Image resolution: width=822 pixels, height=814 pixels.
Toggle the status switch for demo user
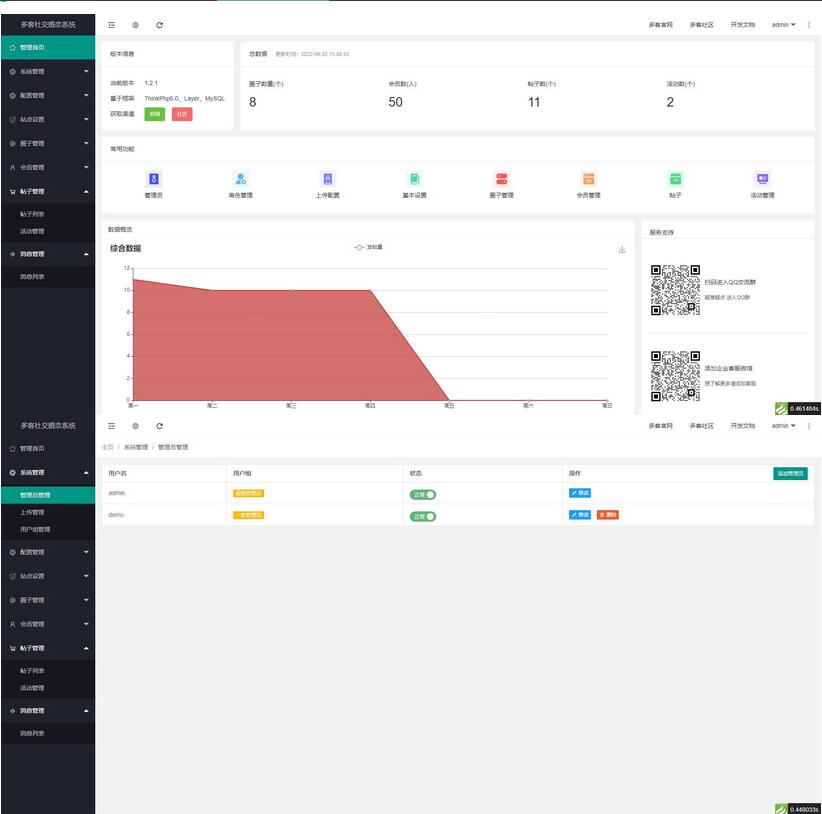[423, 516]
